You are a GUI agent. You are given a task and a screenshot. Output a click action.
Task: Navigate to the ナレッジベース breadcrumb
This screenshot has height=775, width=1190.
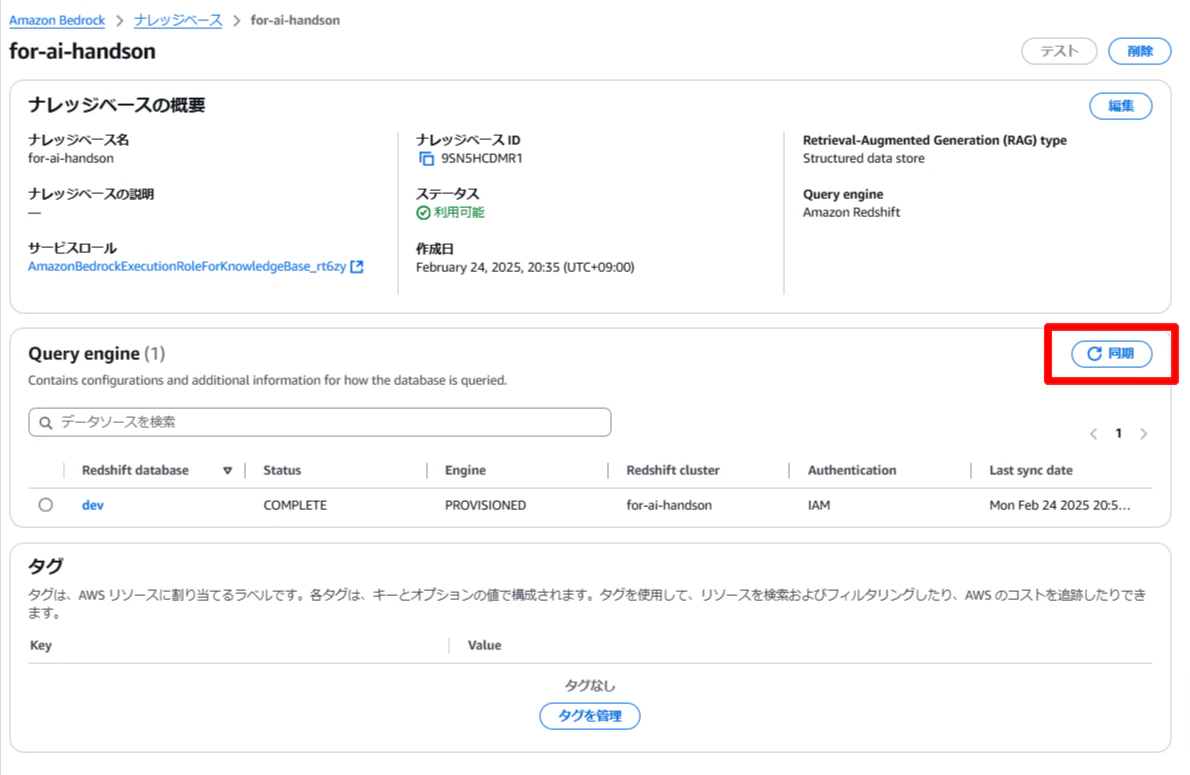point(178,20)
